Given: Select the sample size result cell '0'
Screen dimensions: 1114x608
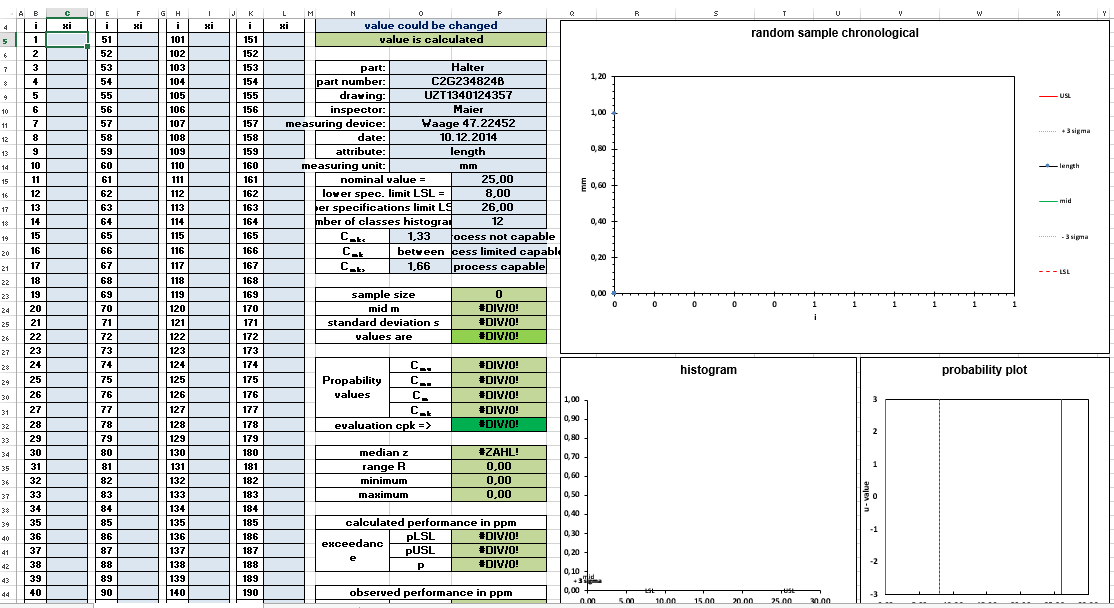Looking at the screenshot, I should pos(499,294).
